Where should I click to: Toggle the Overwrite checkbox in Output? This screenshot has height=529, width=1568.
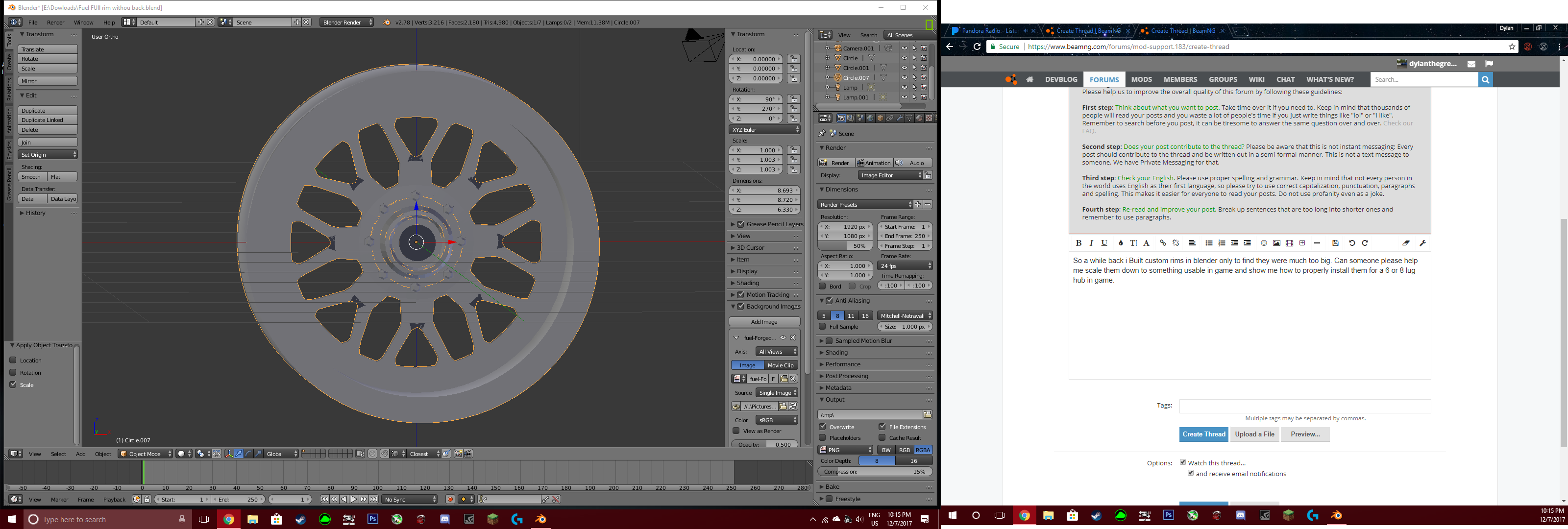(x=822, y=426)
